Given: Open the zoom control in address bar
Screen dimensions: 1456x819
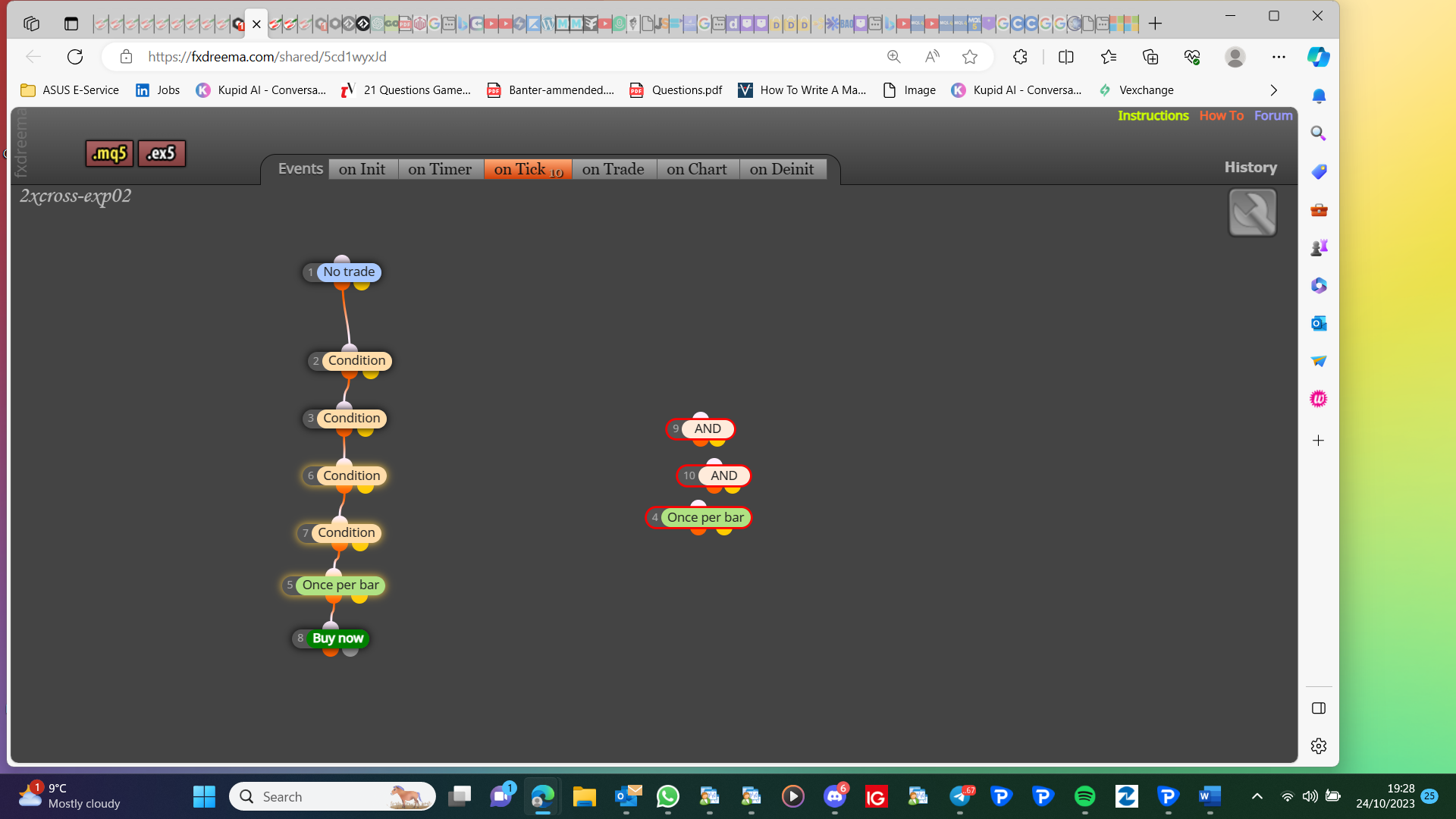Looking at the screenshot, I should click(x=893, y=57).
